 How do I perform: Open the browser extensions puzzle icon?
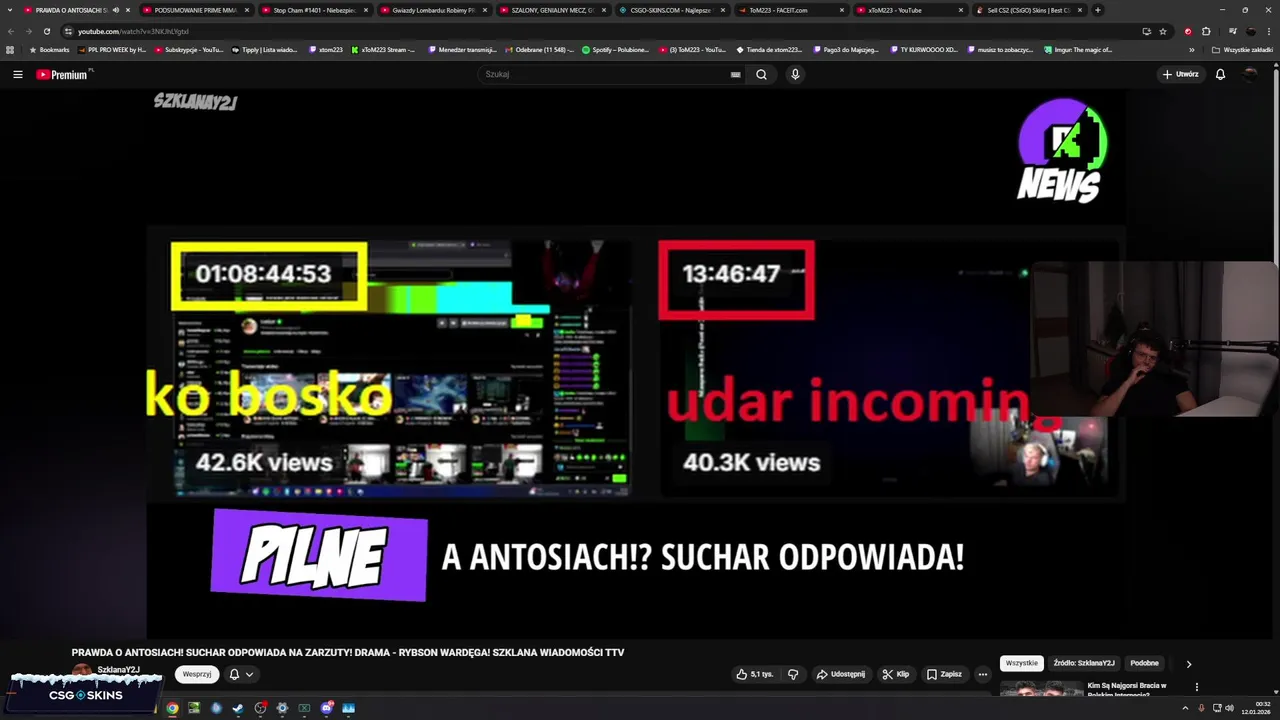pos(1207,31)
